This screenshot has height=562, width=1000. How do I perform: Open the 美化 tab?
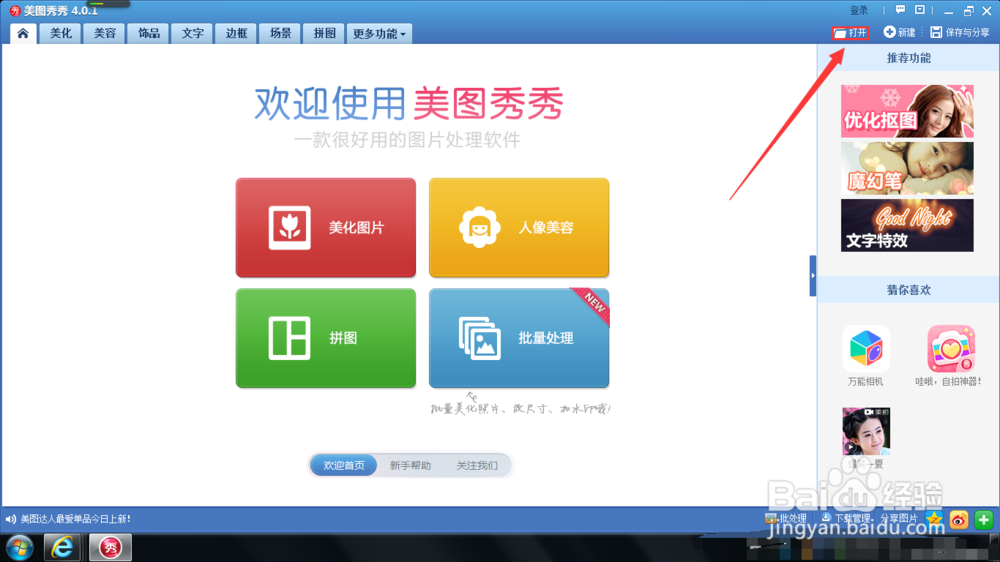click(61, 33)
